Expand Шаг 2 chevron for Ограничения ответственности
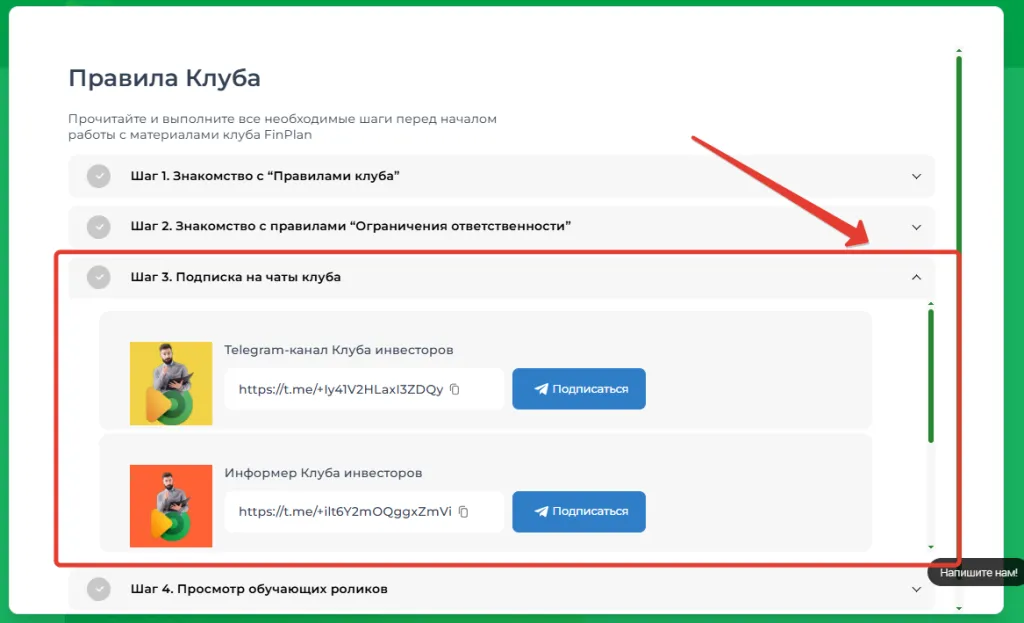 (x=916, y=227)
